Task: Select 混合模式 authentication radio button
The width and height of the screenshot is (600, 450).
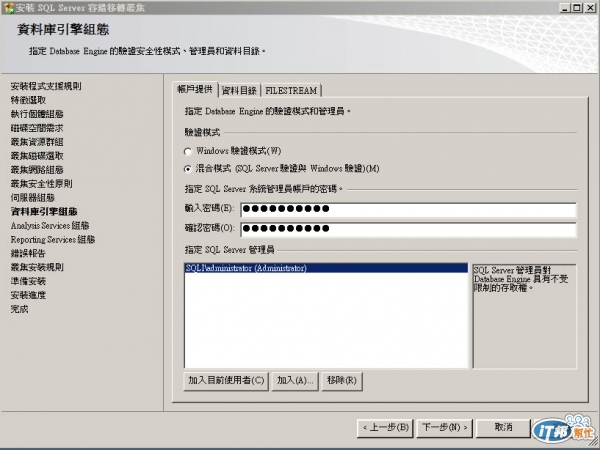Action: [x=188, y=169]
